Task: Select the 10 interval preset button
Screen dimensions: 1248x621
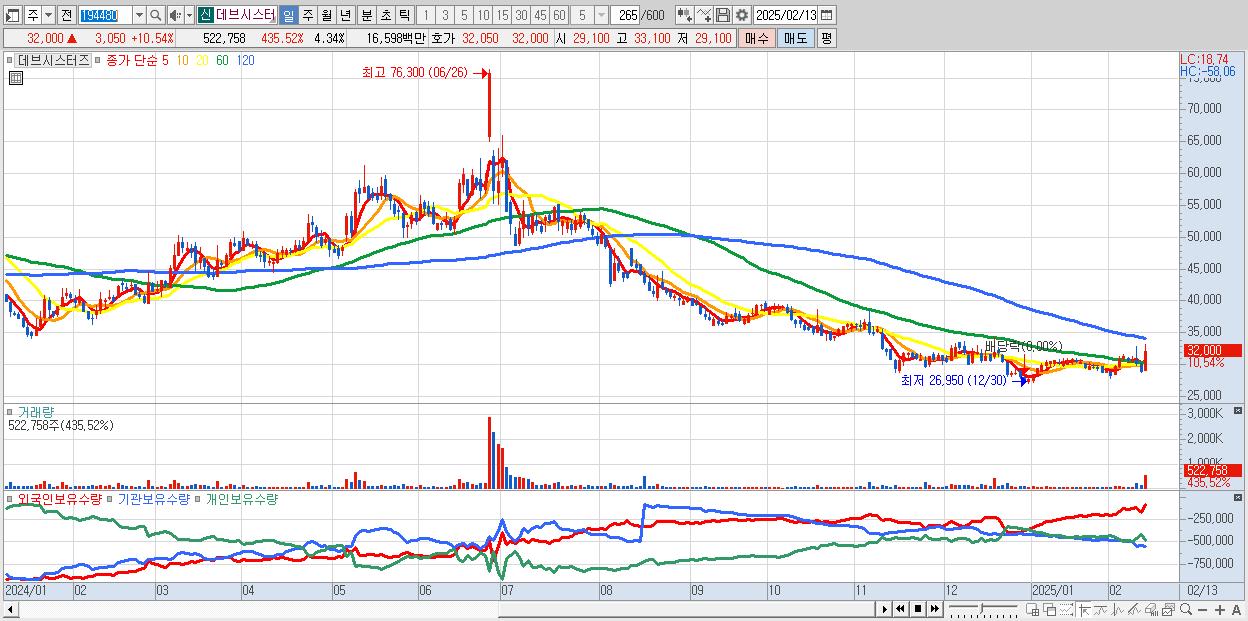Action: coord(484,15)
